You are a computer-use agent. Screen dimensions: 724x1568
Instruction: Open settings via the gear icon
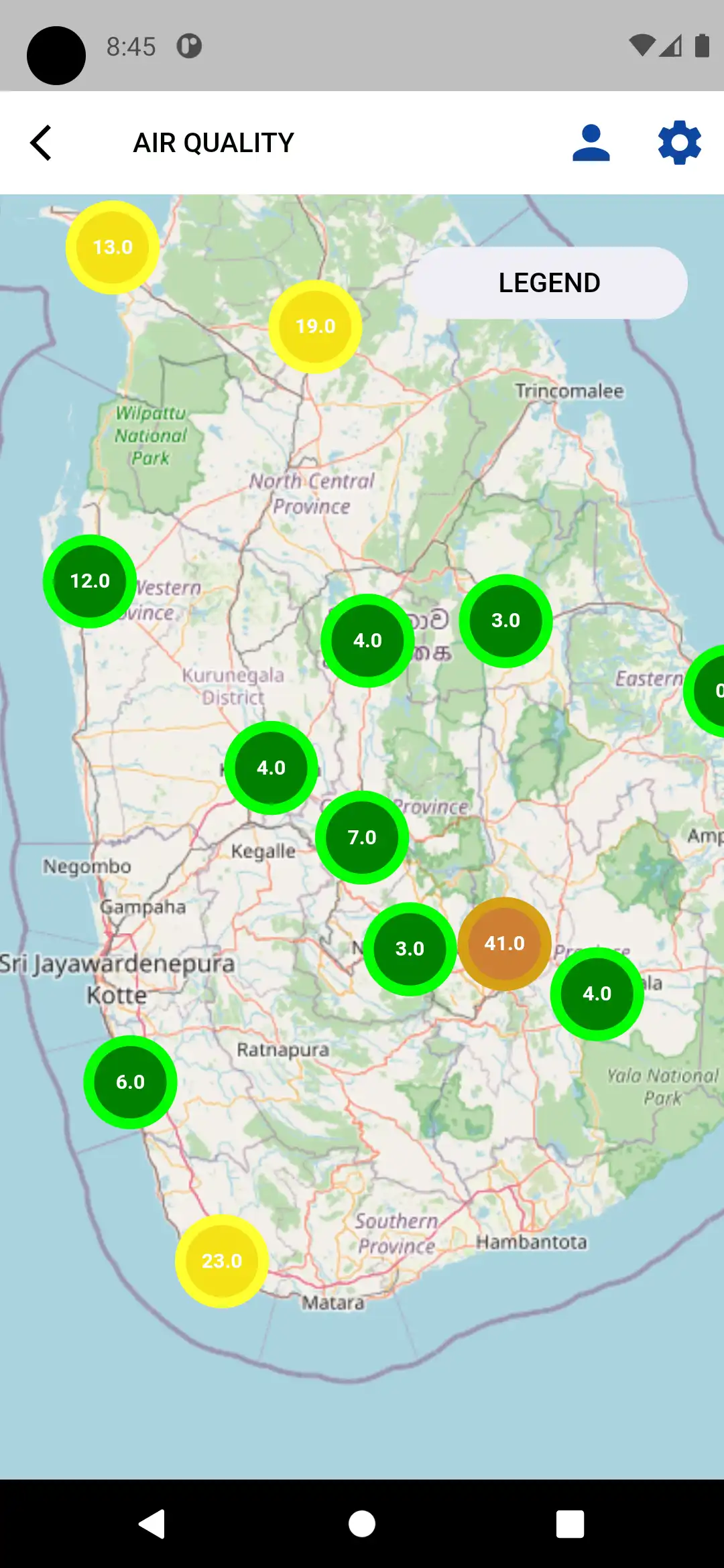pos(679,143)
